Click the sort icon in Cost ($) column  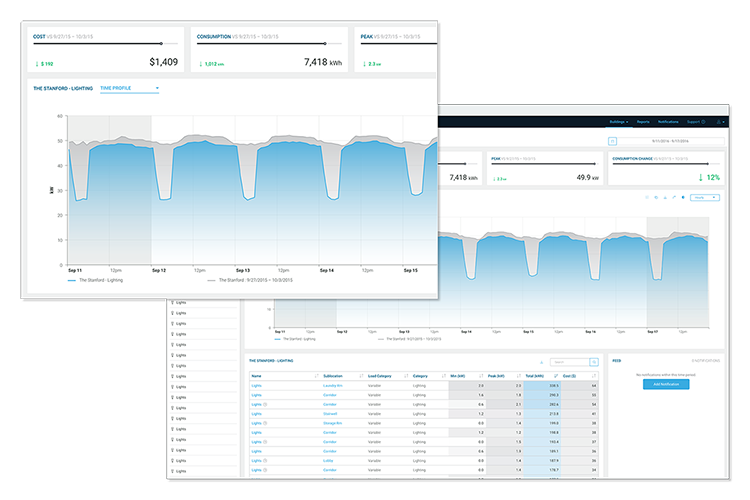593,376
